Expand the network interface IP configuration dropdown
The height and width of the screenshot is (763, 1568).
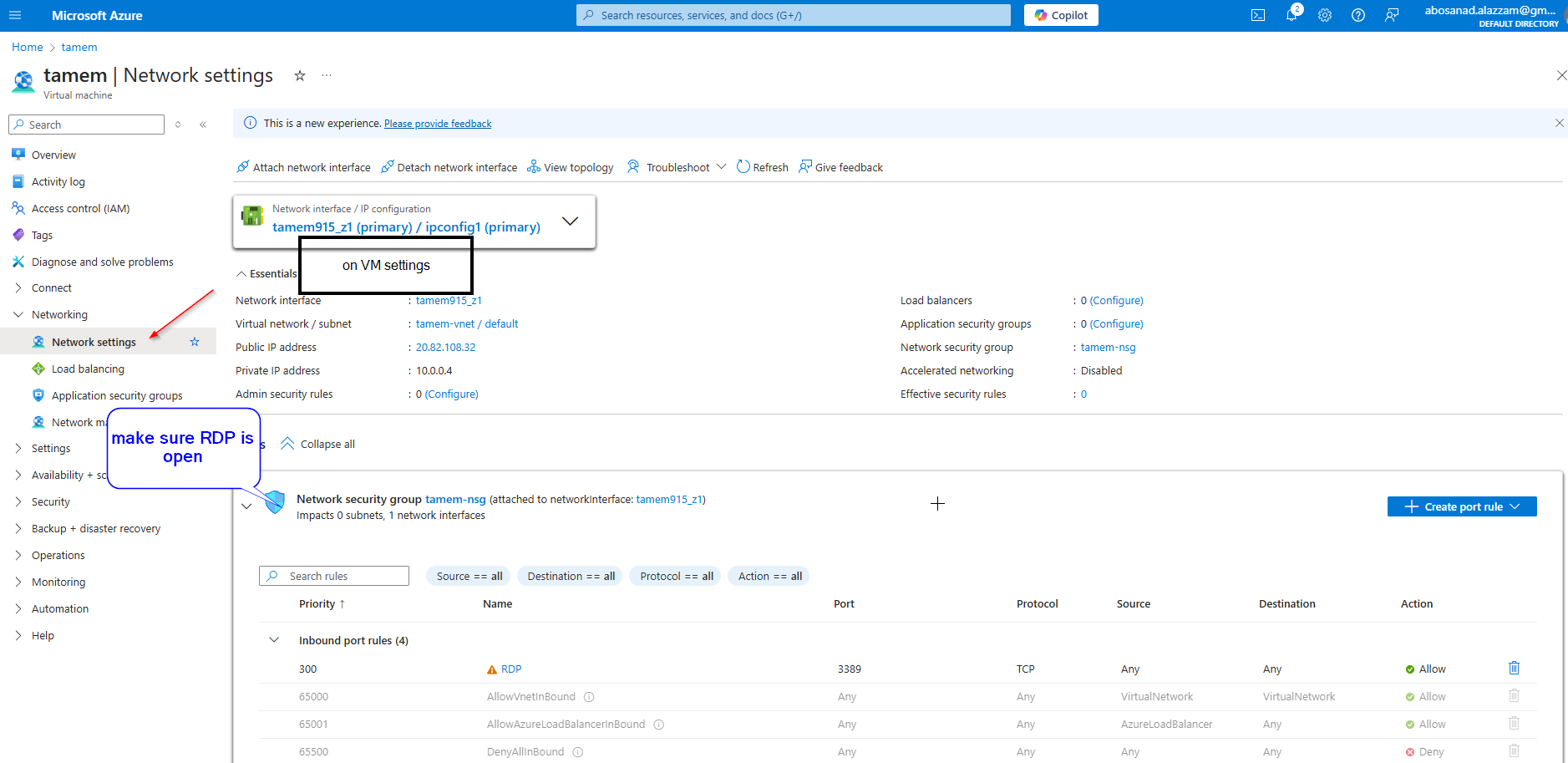pos(570,221)
